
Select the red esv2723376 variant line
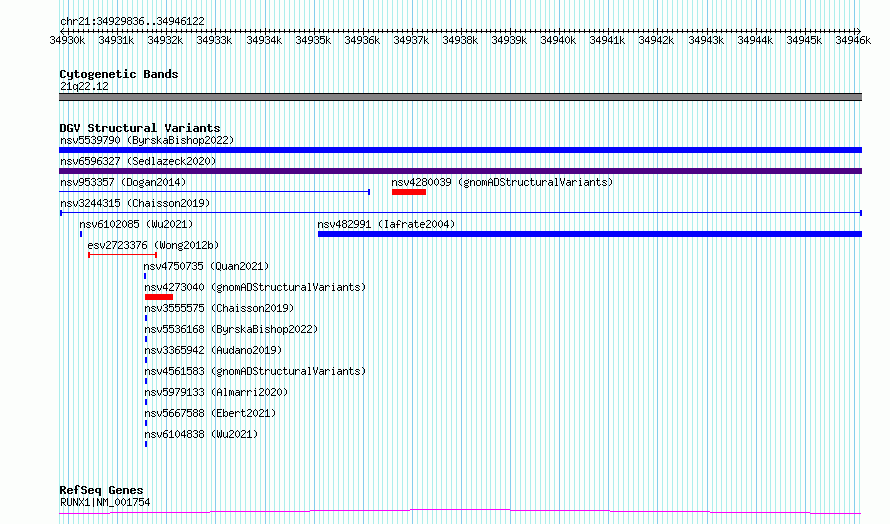tap(123, 255)
